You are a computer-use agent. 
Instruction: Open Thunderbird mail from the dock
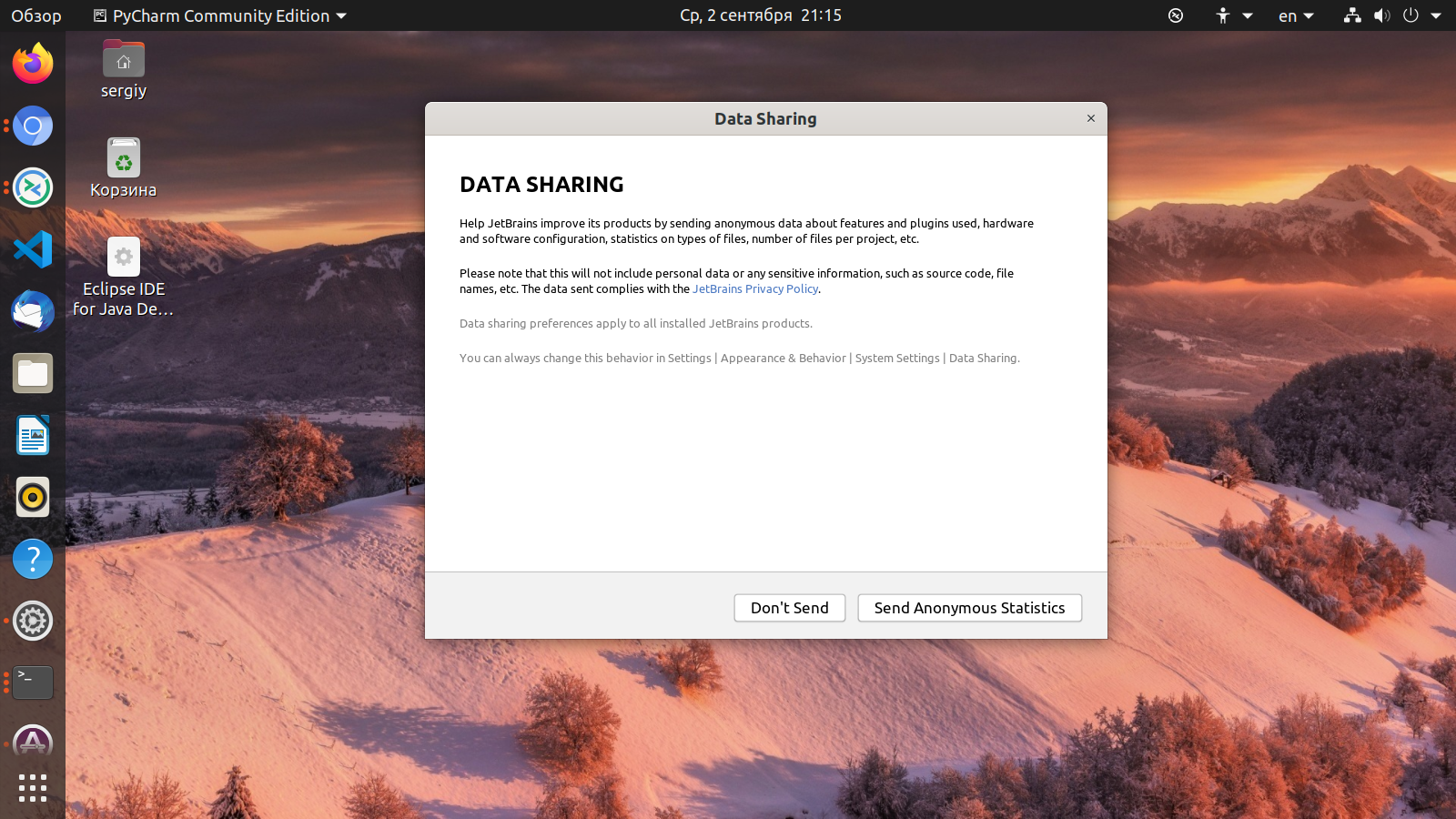coord(33,311)
